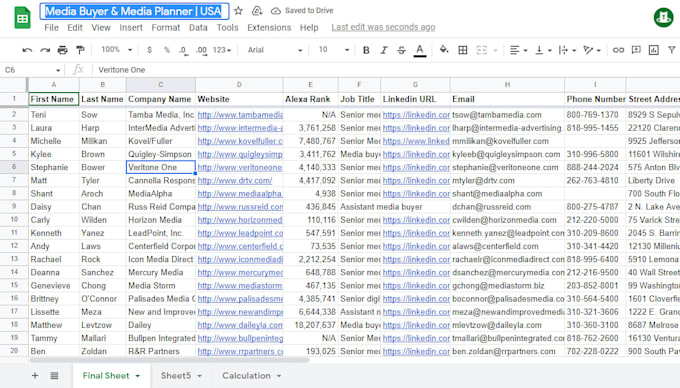680x388 pixels.
Task: Toggle bold formatting
Action: 366,50
